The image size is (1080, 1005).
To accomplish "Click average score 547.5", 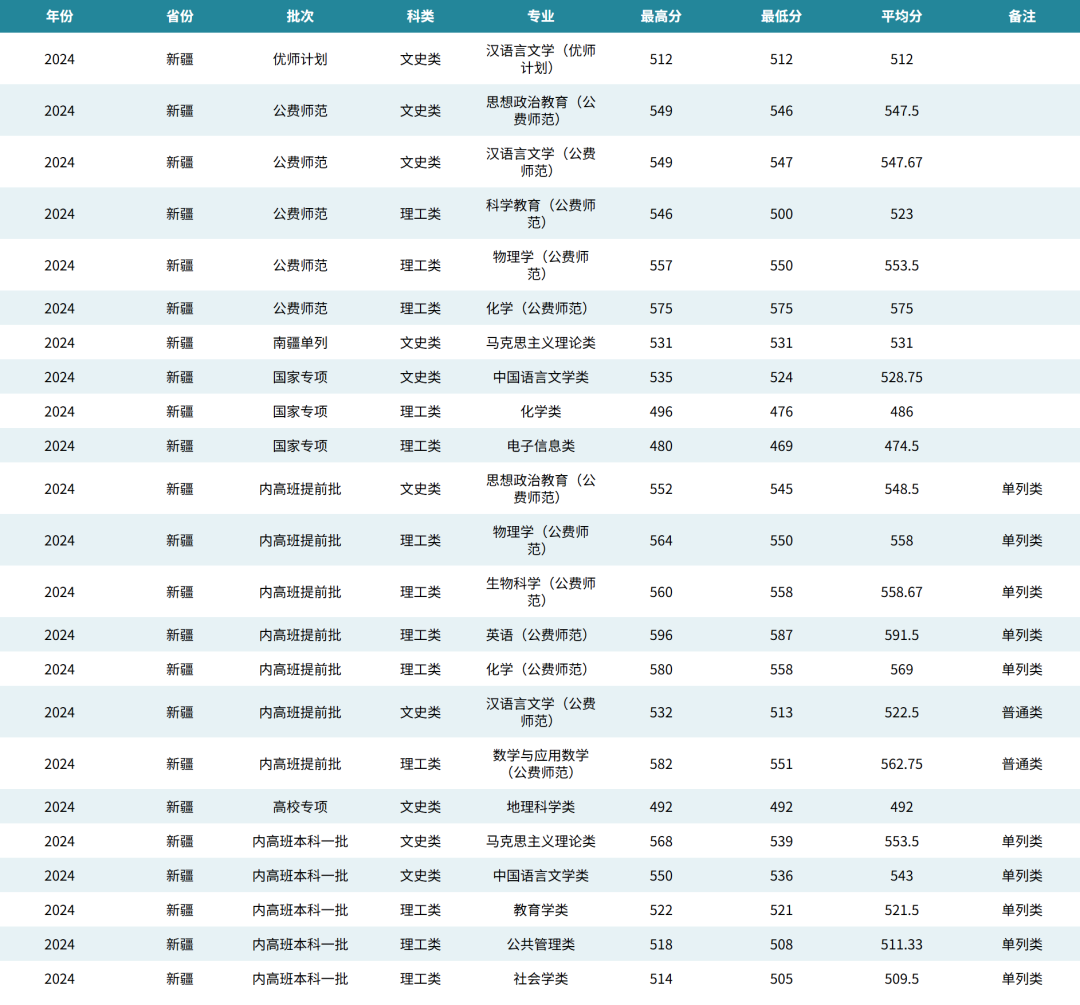I will tap(902, 111).
